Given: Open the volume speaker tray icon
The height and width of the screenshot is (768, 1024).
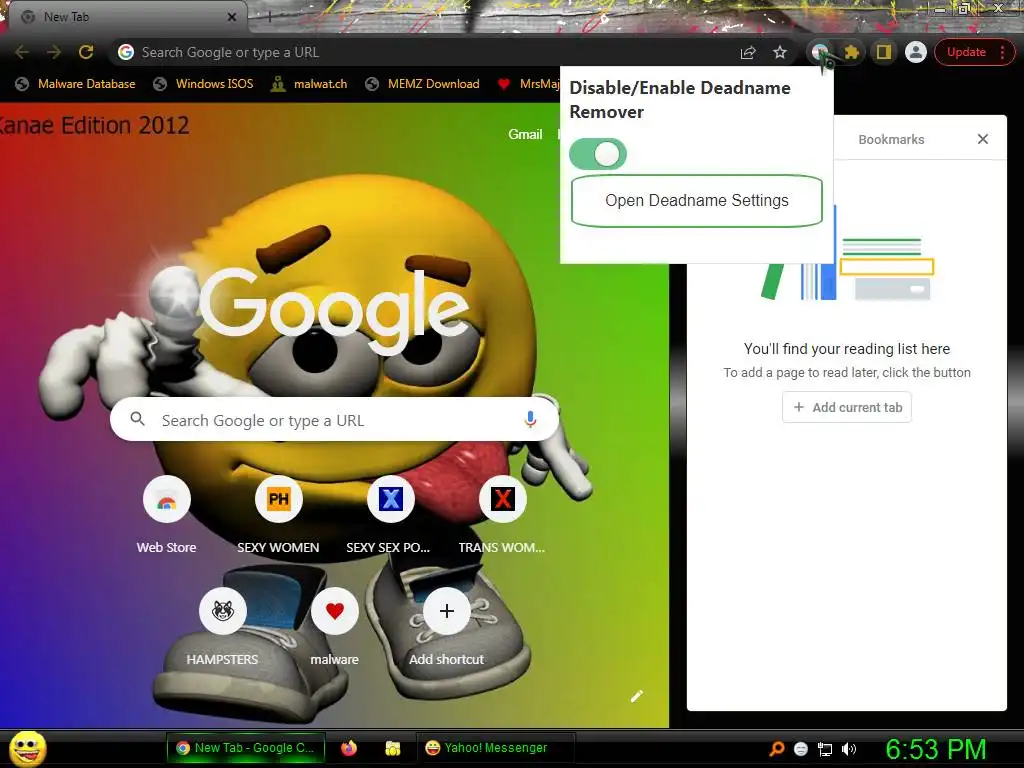Looking at the screenshot, I should tap(849, 749).
